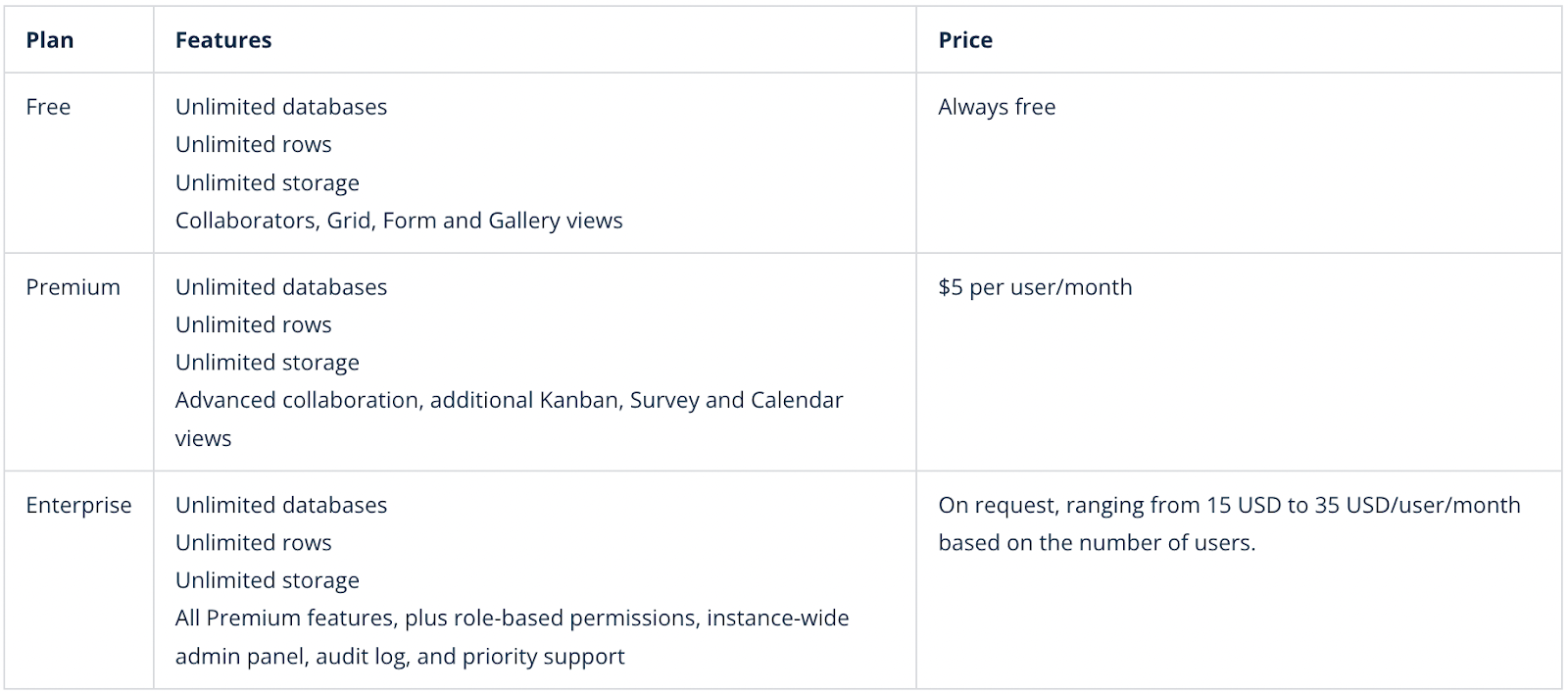
Task: Click "Unlimited databases" in the Enterprise row
Action: pos(281,505)
